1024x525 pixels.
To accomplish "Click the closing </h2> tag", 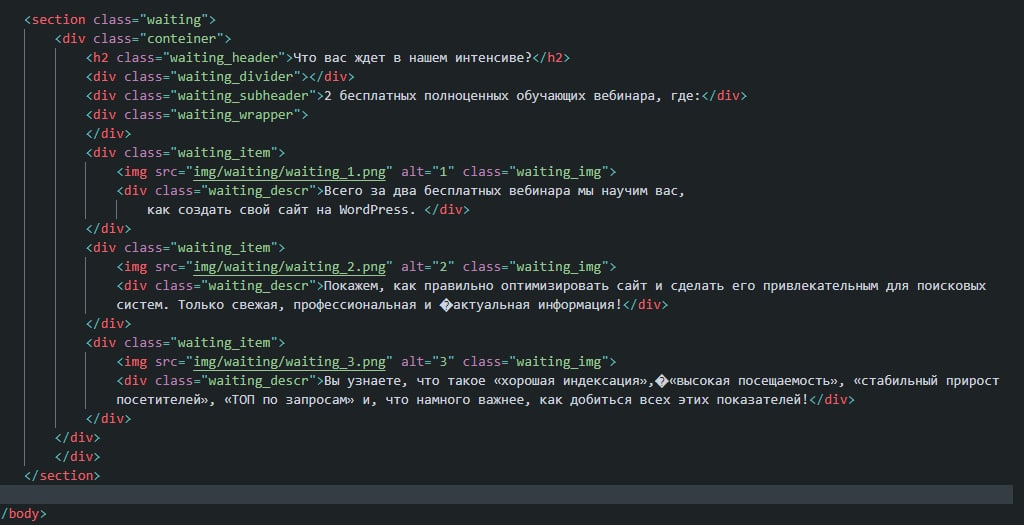I will (x=552, y=57).
